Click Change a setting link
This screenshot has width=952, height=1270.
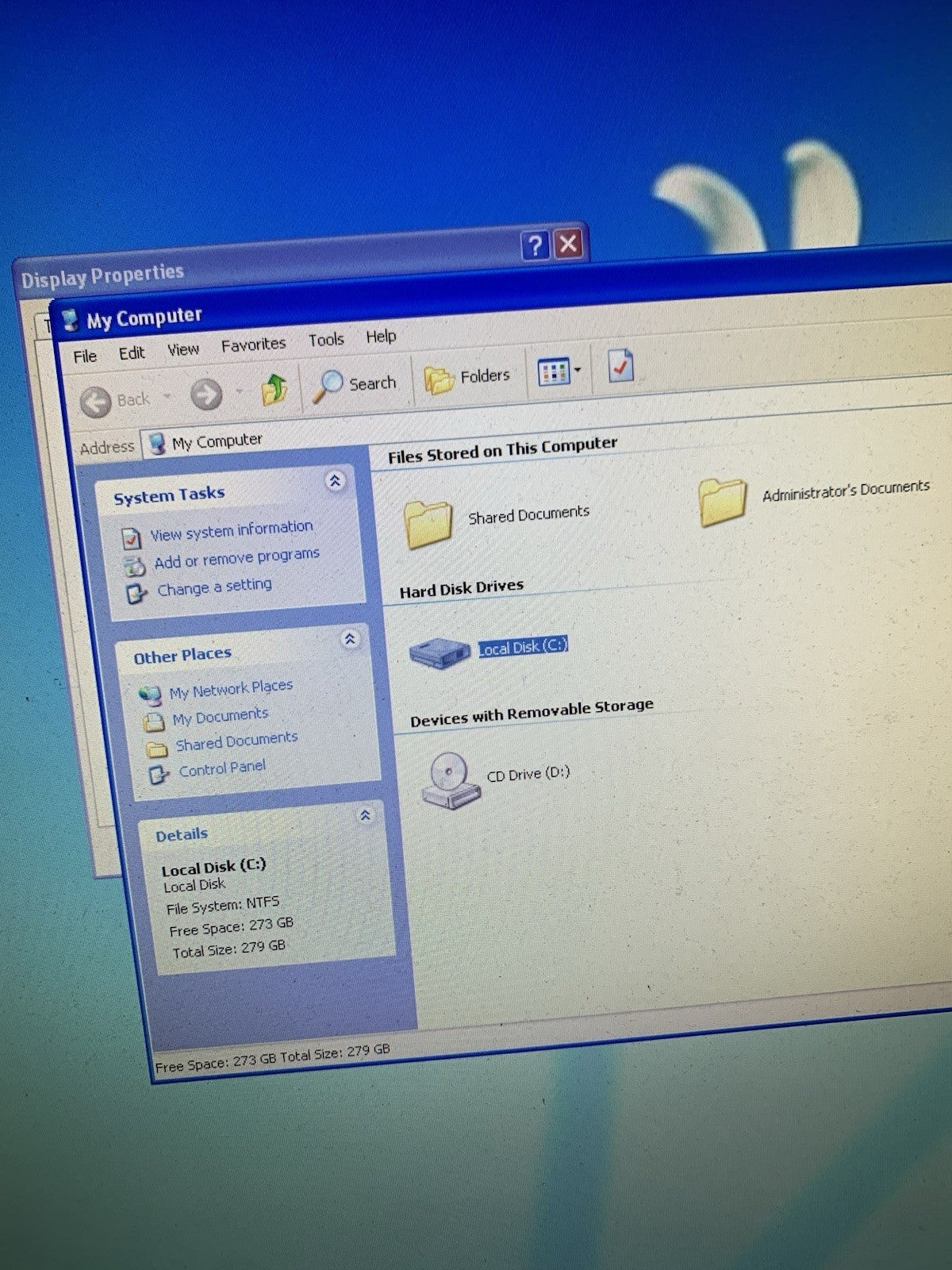(214, 587)
